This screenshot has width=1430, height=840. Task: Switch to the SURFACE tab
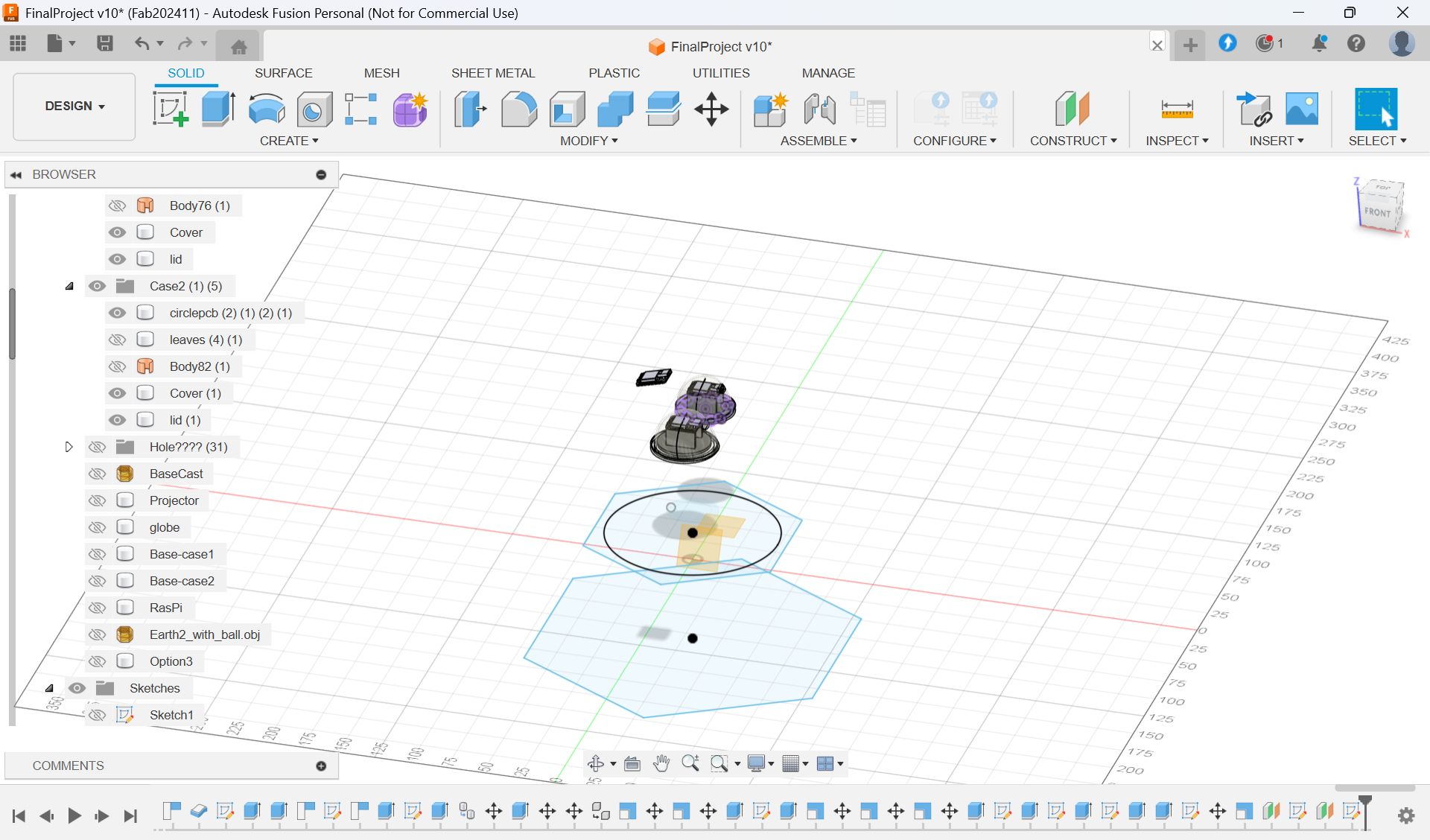coord(283,73)
